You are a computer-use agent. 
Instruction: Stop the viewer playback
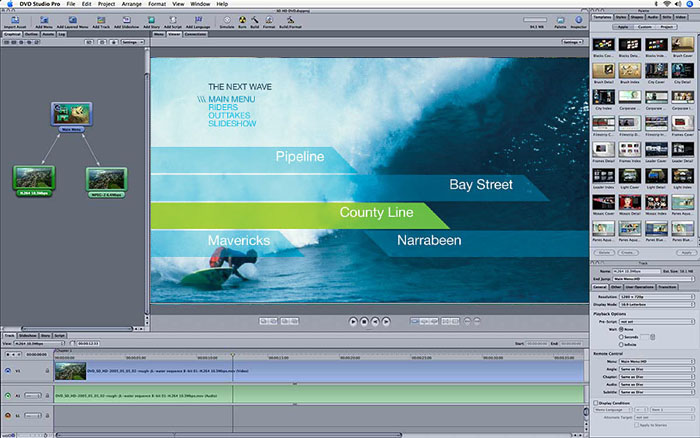364,321
